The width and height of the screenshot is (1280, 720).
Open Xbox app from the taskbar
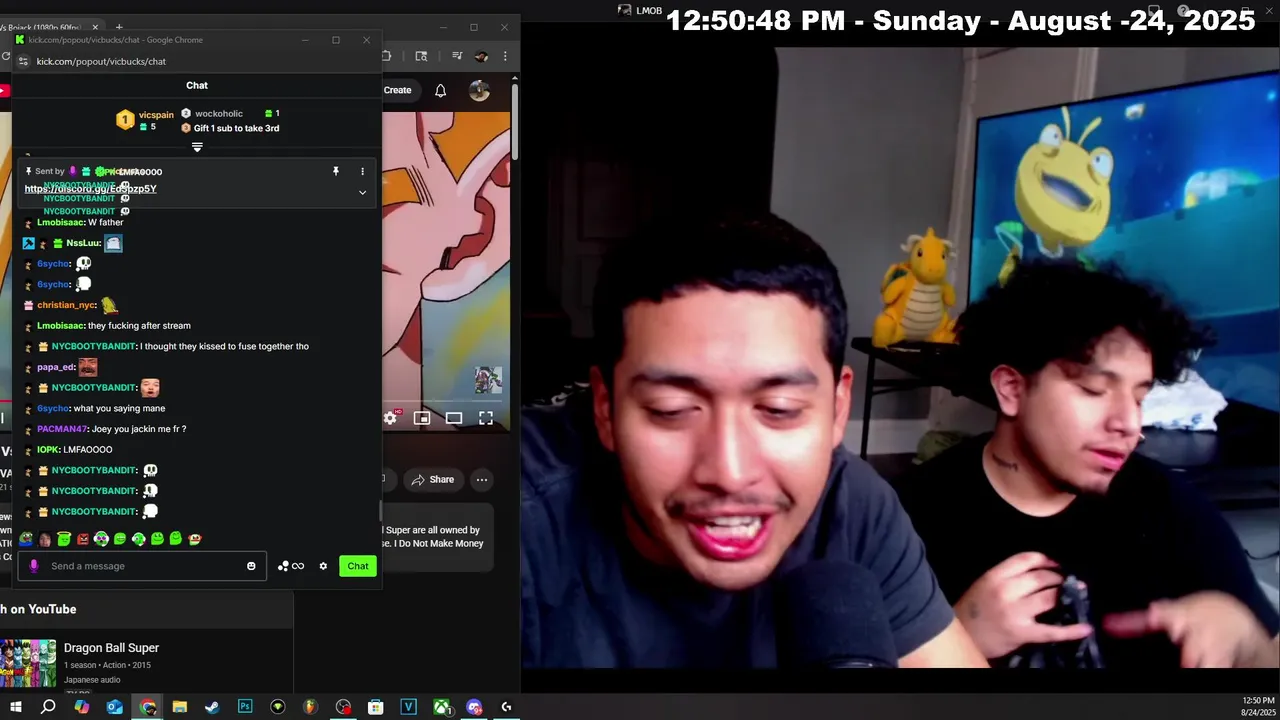(441, 707)
